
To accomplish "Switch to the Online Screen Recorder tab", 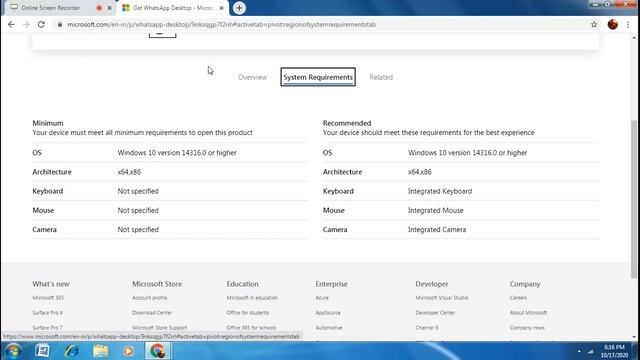I will [x=51, y=8].
